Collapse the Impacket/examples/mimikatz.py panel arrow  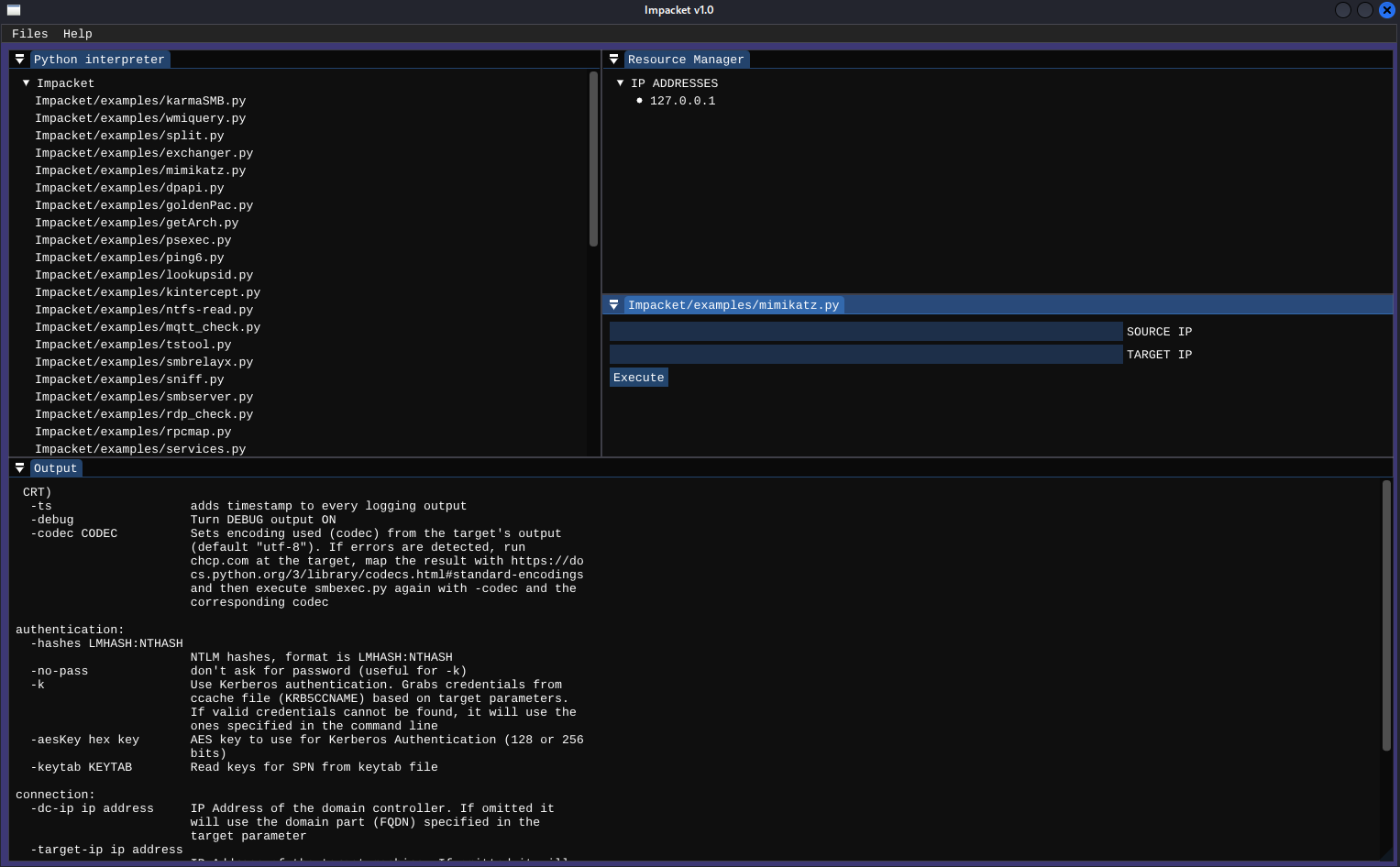[613, 304]
